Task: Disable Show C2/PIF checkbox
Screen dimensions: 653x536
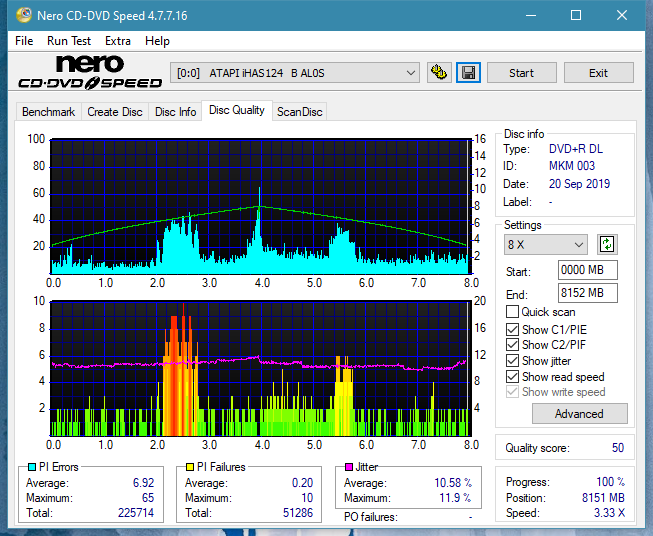Action: pos(512,345)
